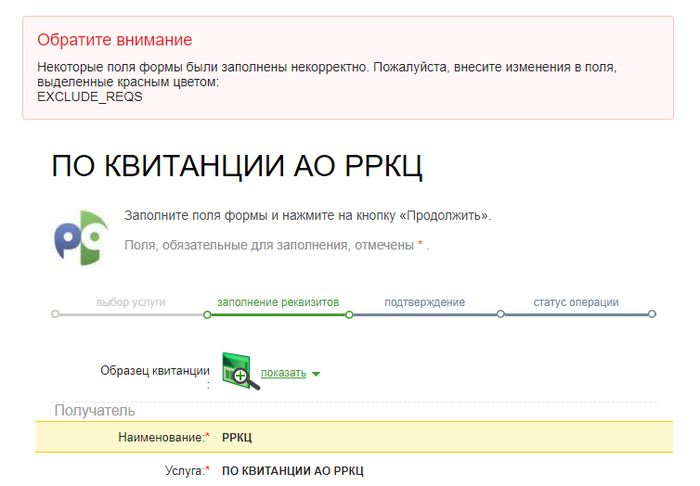
Task: Click the 'Образец квитанции' label
Action: [x=154, y=371]
